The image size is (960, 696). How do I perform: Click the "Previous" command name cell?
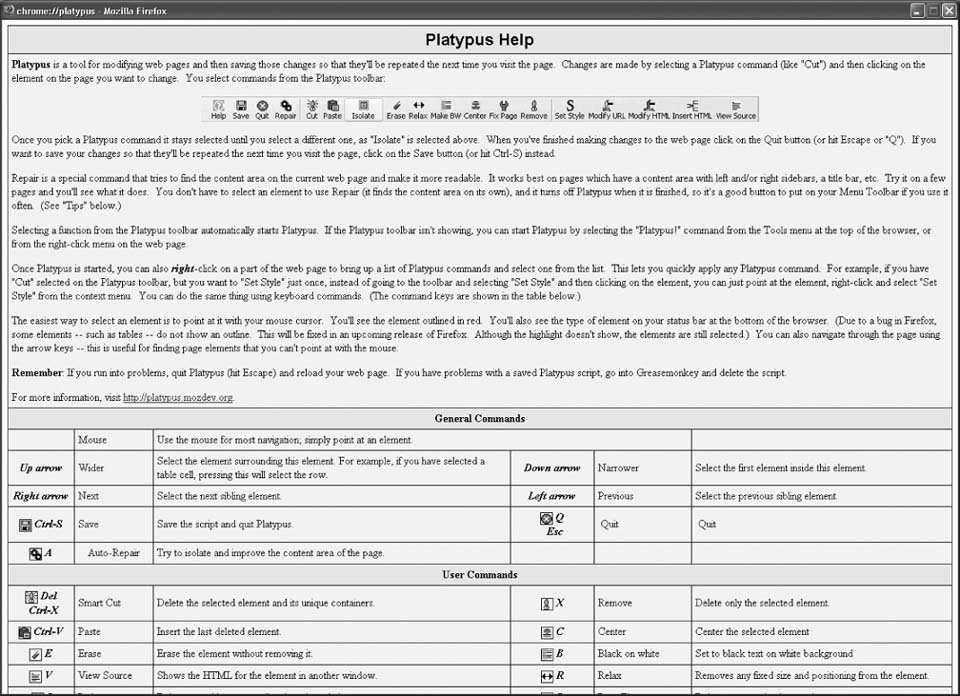[x=642, y=496]
